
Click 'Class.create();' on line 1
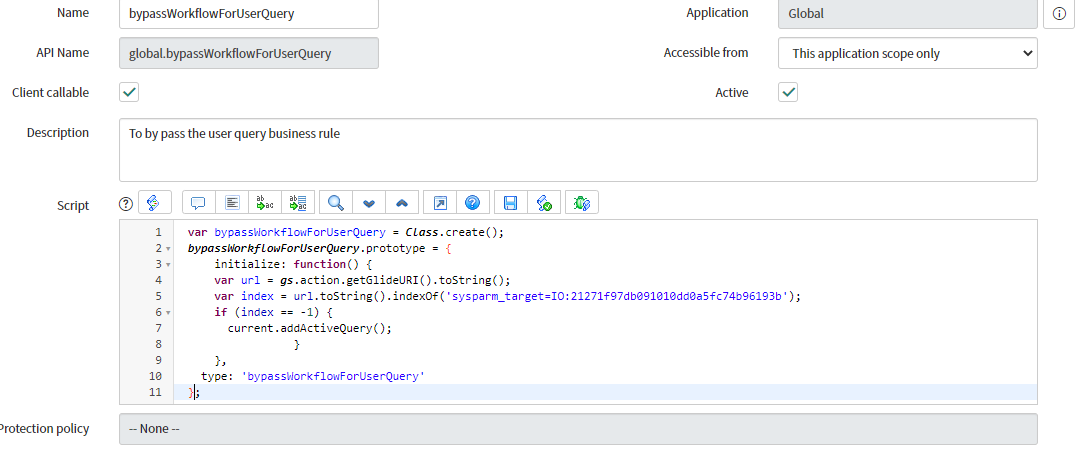(455, 232)
